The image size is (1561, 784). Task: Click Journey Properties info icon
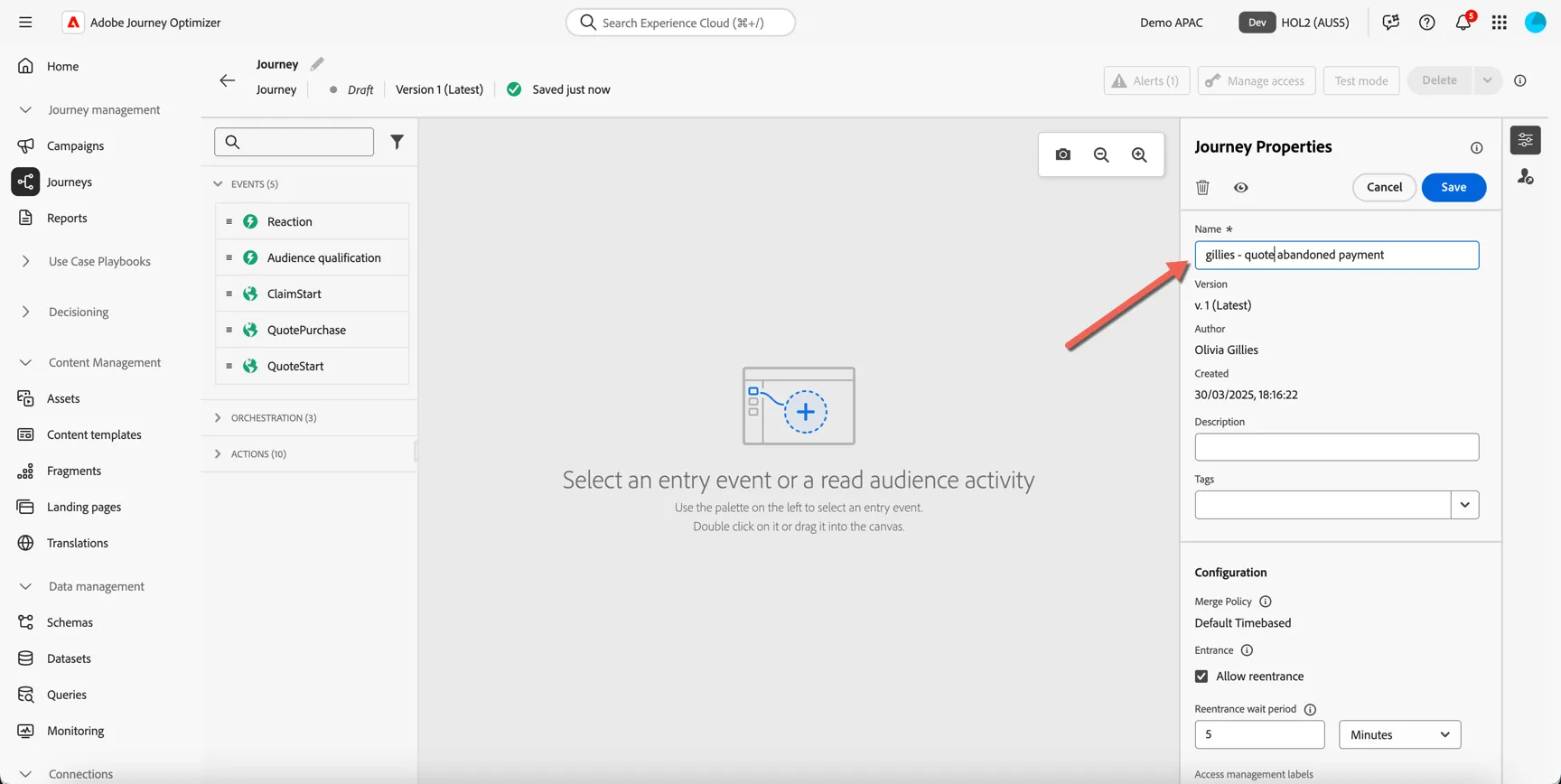pyautogui.click(x=1477, y=147)
